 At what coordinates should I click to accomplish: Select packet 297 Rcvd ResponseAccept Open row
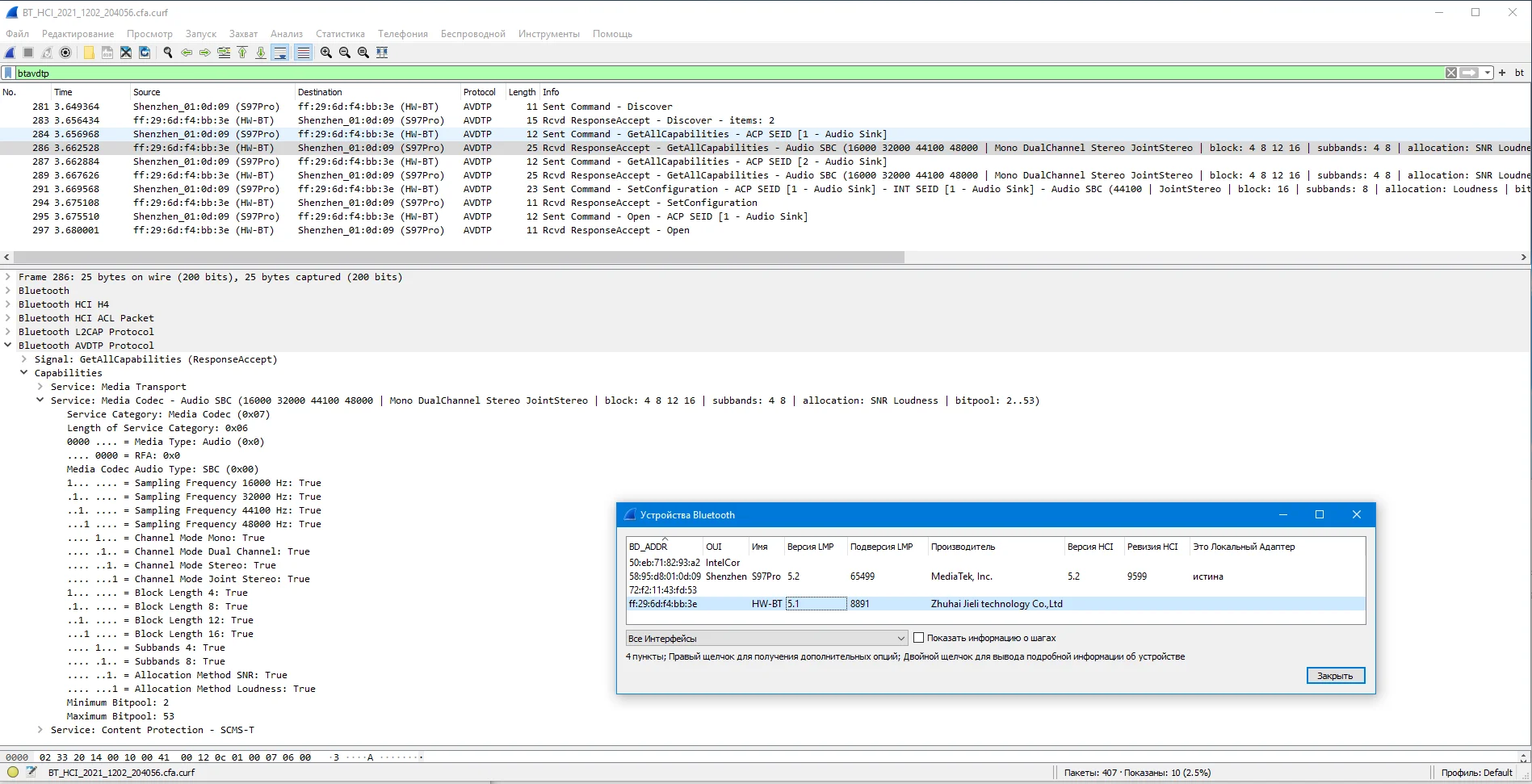[766, 230]
